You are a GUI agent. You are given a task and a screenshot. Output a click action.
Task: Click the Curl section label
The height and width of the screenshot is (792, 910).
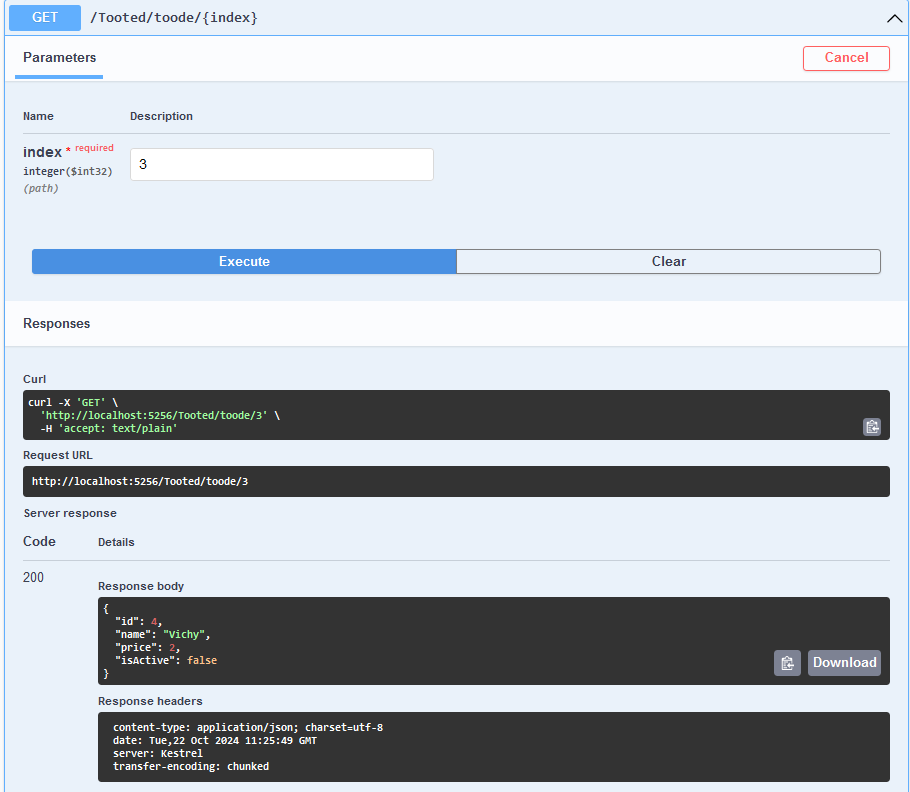click(x=34, y=379)
